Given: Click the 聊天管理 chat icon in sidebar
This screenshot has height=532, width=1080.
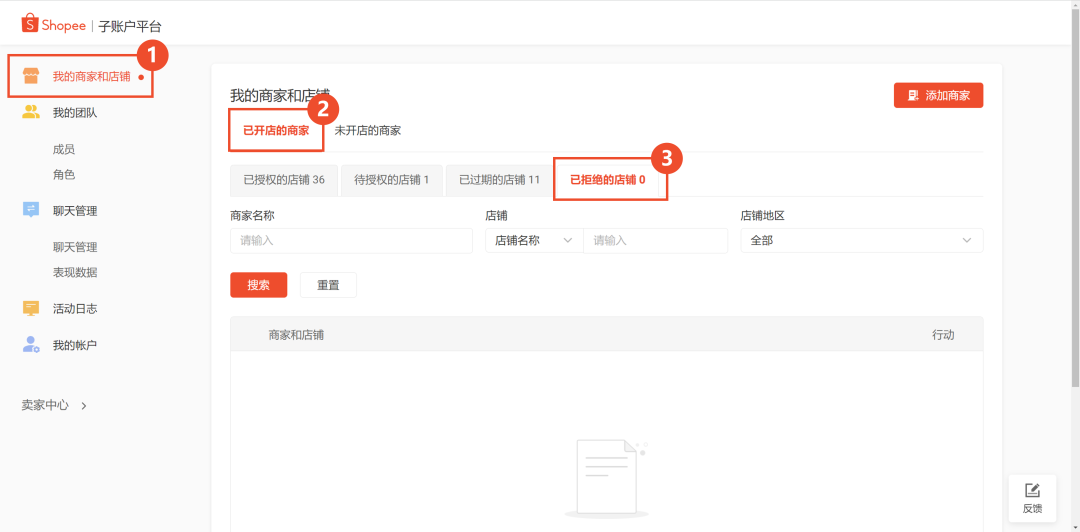Looking at the screenshot, I should pyautogui.click(x=31, y=210).
